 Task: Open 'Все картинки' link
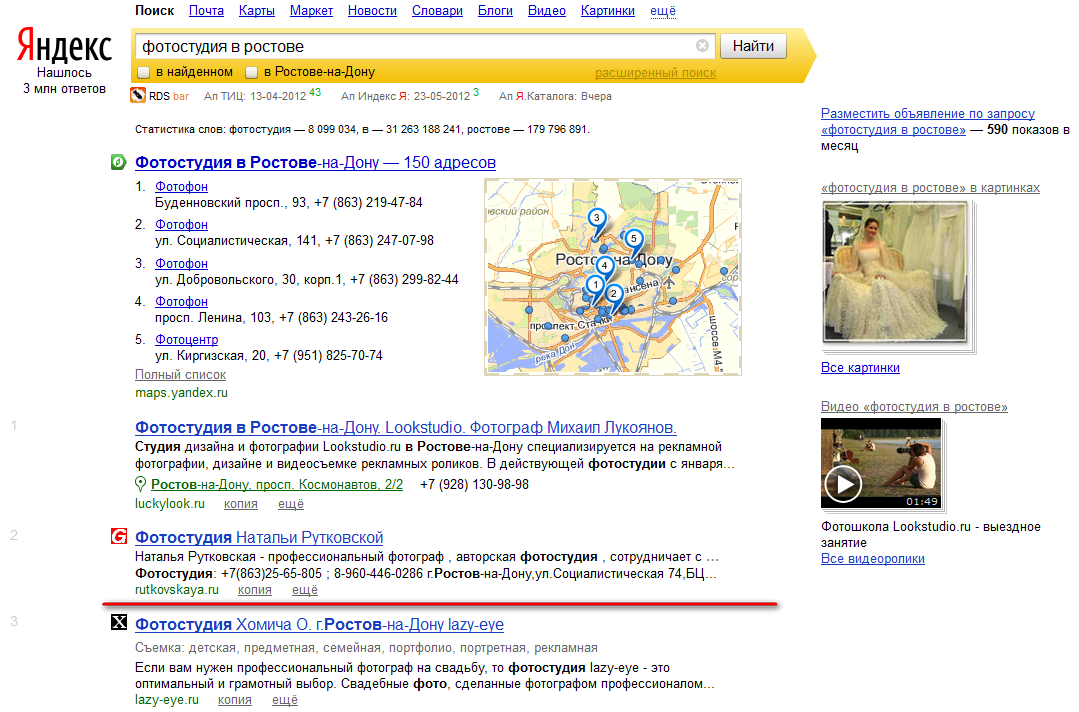tap(860, 368)
